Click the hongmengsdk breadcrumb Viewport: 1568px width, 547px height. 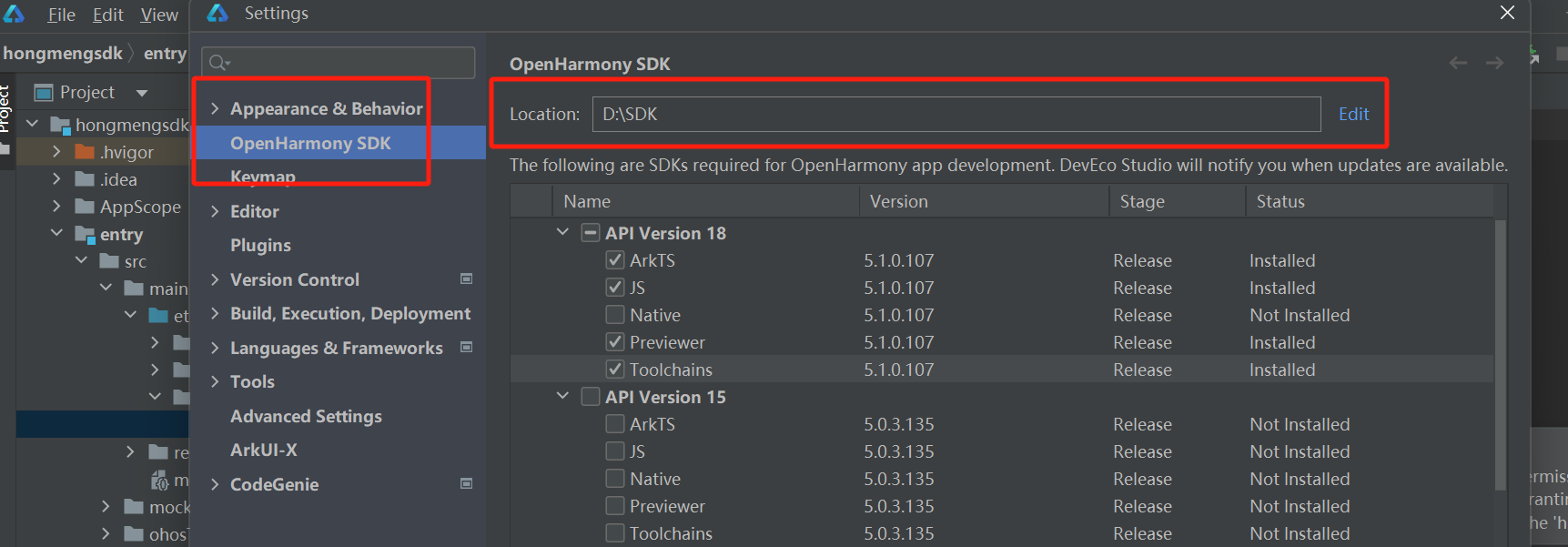tap(63, 53)
